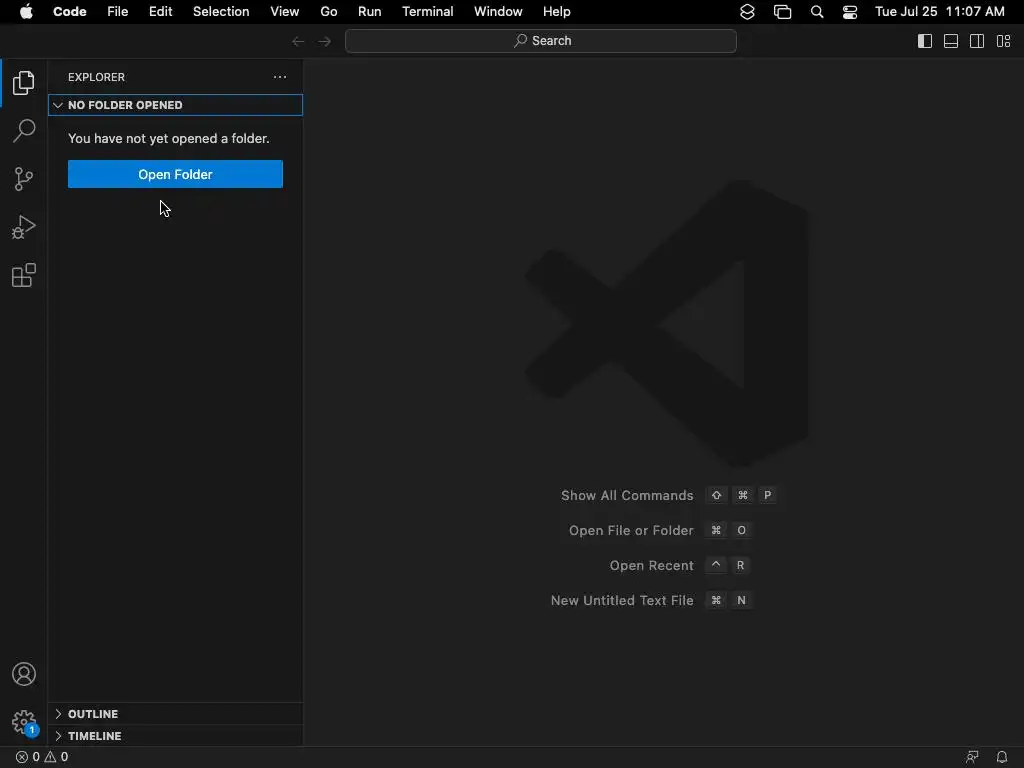Click the command center Search box

pyautogui.click(x=541, y=41)
